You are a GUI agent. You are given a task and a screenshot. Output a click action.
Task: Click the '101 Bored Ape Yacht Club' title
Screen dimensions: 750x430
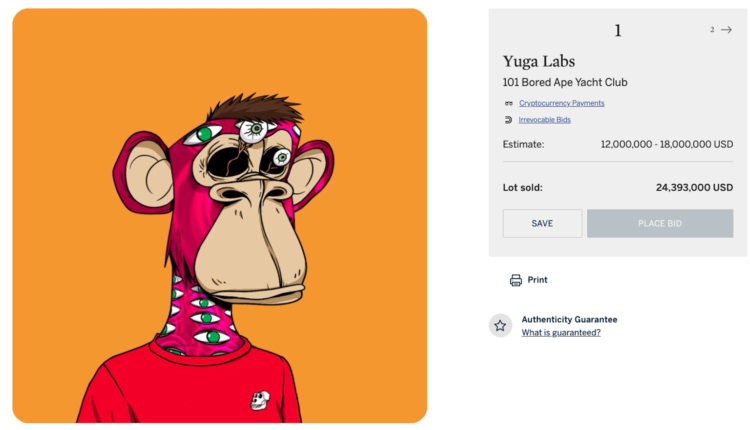(x=565, y=82)
